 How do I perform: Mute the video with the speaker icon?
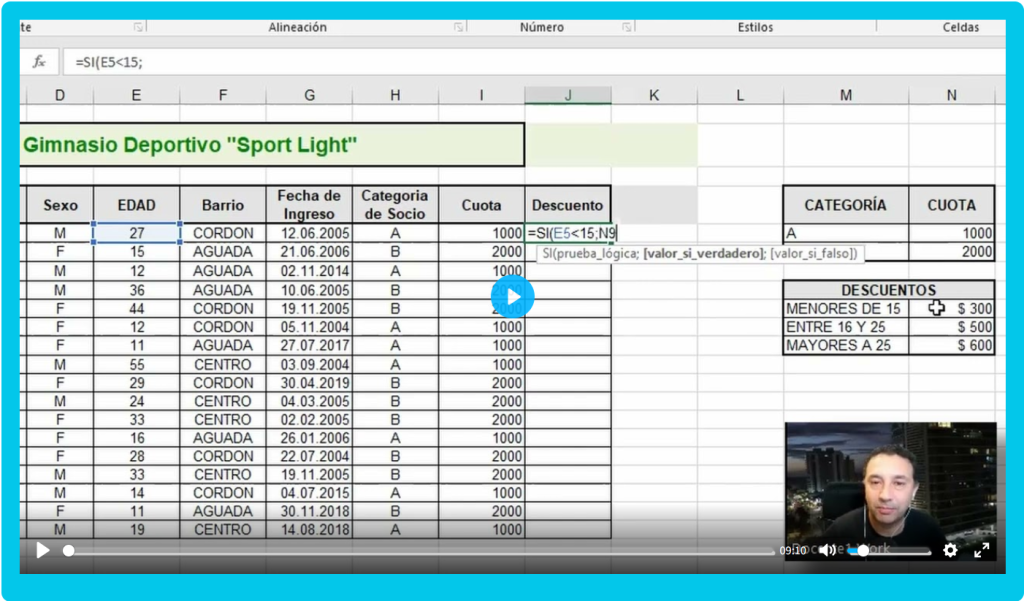[827, 550]
